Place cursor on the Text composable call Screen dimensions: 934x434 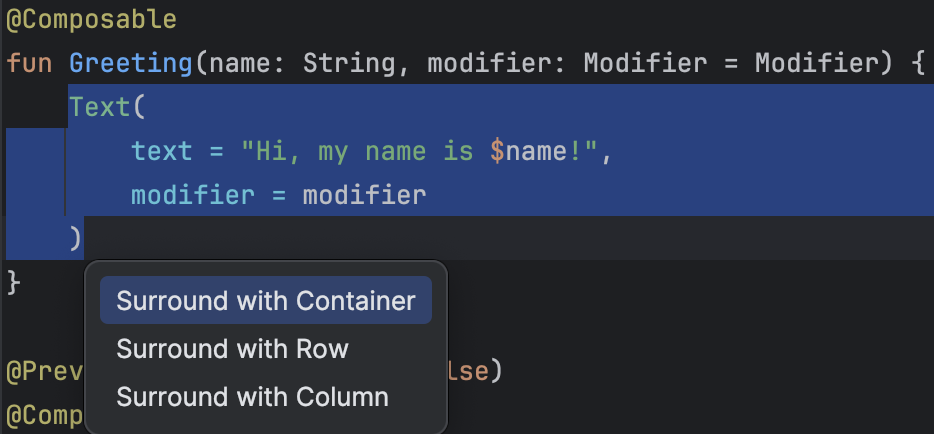(x=100, y=107)
